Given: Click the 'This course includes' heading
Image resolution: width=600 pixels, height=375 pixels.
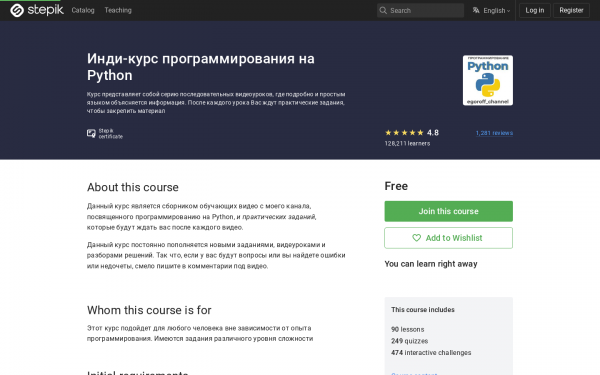Looking at the screenshot, I should pyautogui.click(x=423, y=310).
